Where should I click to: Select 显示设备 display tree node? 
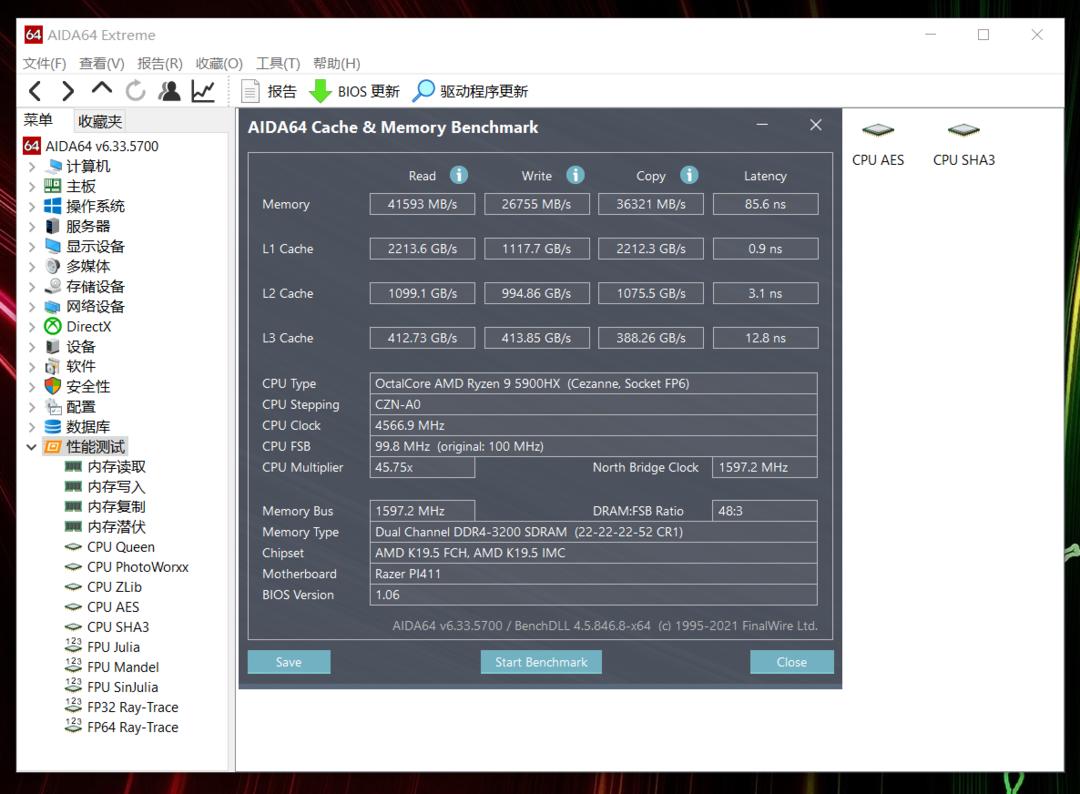click(95, 247)
